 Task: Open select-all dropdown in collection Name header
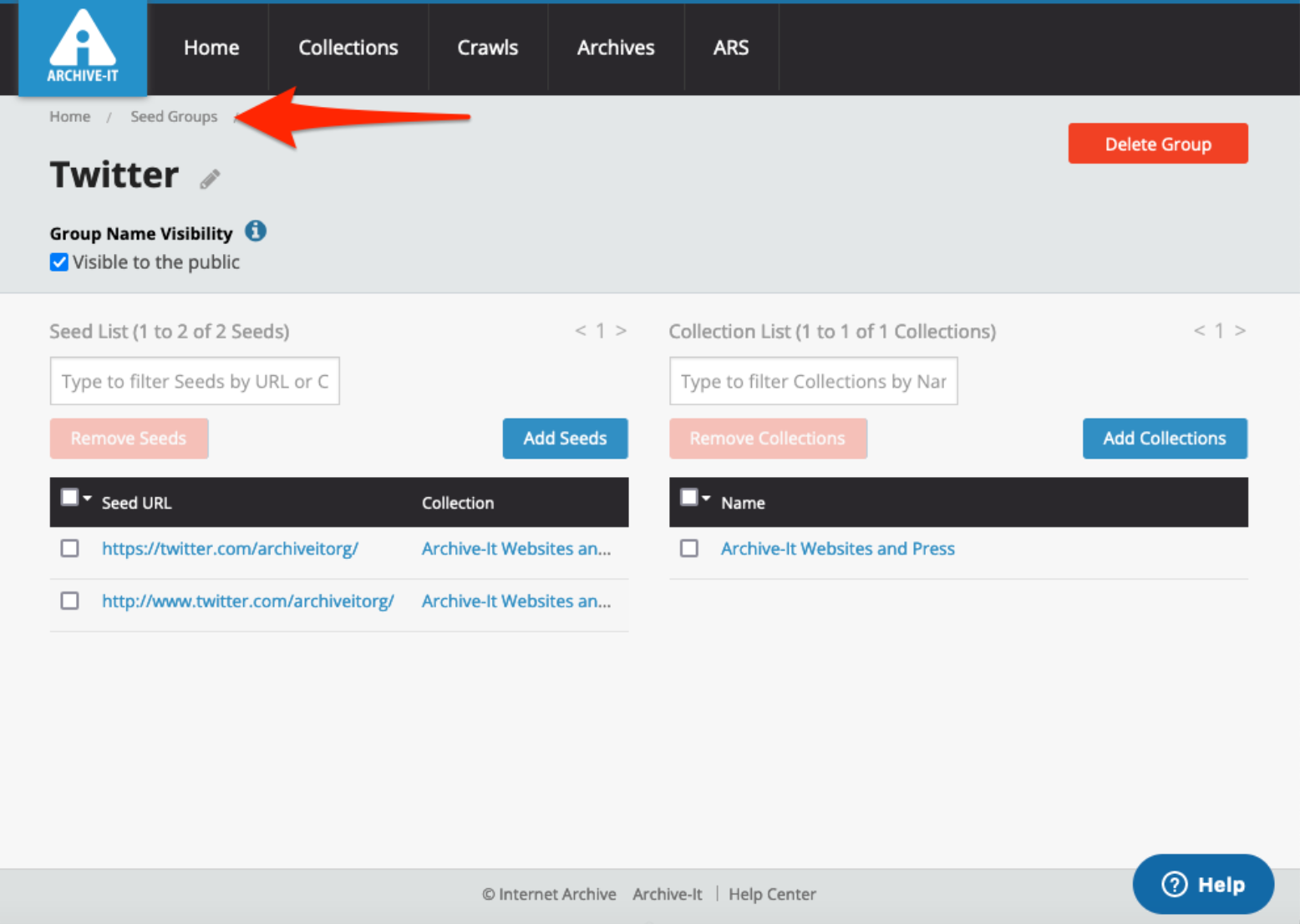(x=706, y=499)
